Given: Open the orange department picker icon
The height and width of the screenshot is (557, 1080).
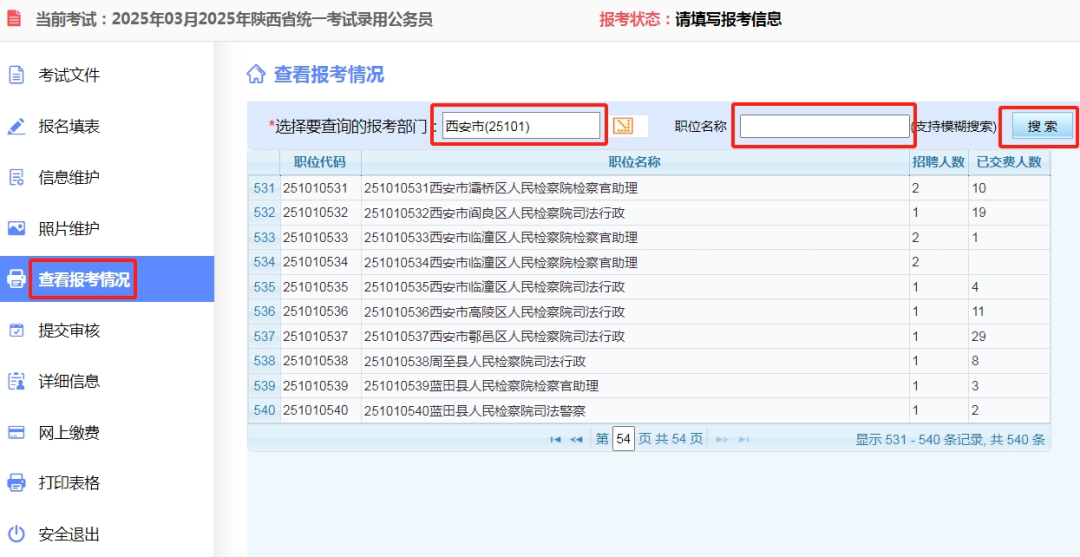Looking at the screenshot, I should (x=623, y=126).
